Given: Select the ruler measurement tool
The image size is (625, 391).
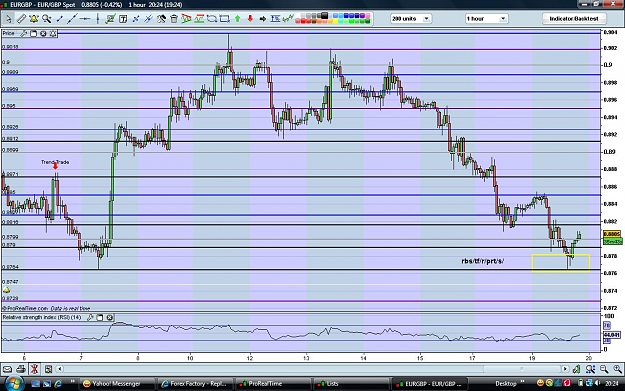Looking at the screenshot, I should [21, 18].
